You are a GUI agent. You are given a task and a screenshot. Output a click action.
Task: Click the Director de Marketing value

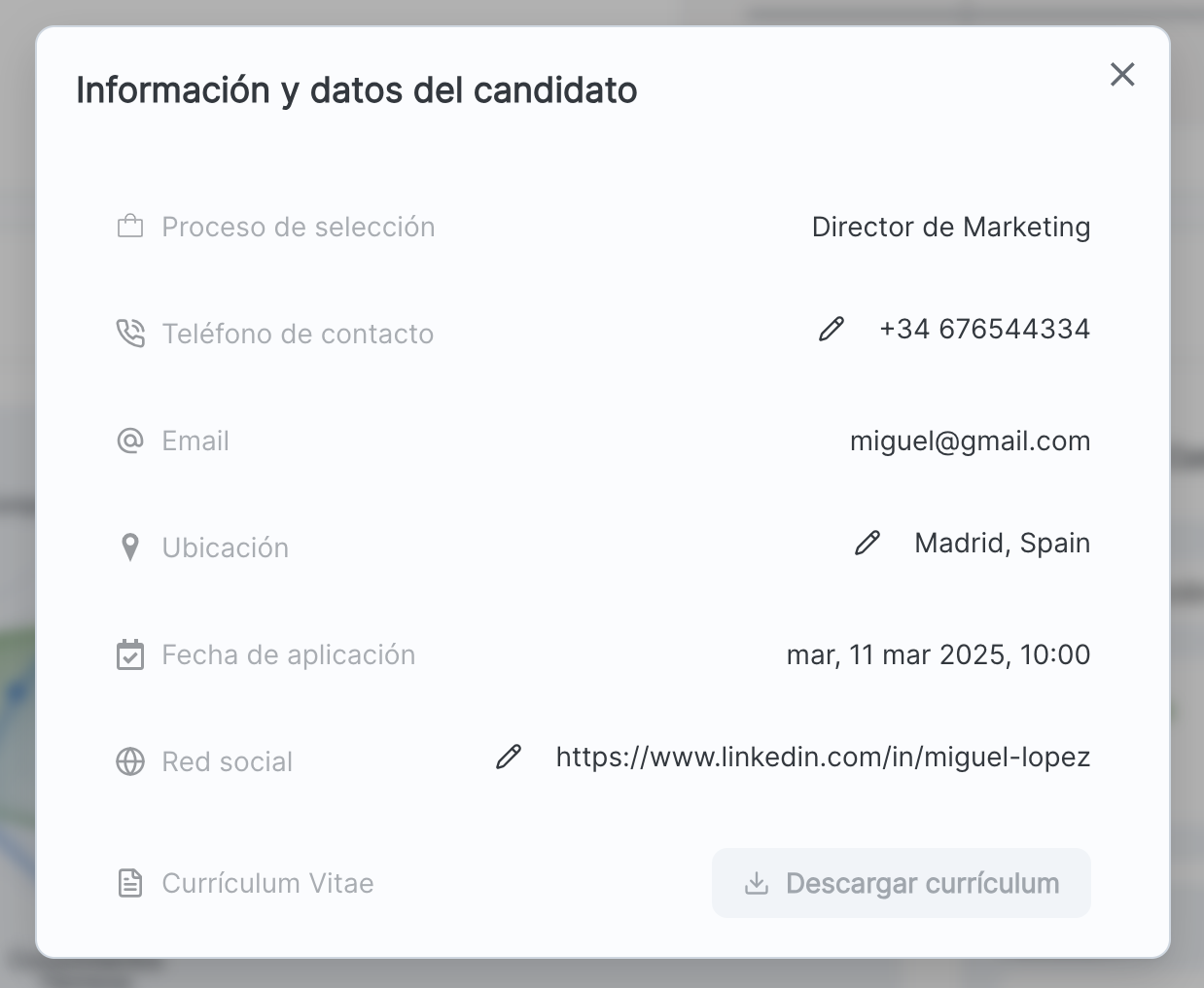tap(950, 228)
